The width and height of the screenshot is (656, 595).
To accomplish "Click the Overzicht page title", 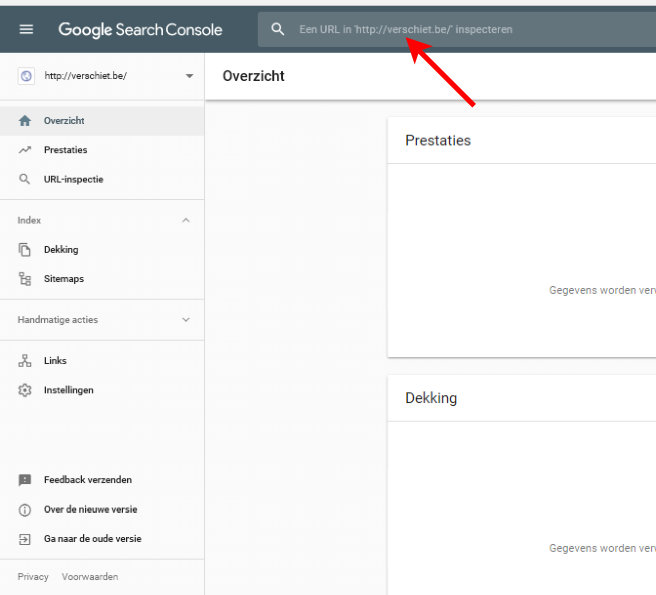I will coord(254,76).
